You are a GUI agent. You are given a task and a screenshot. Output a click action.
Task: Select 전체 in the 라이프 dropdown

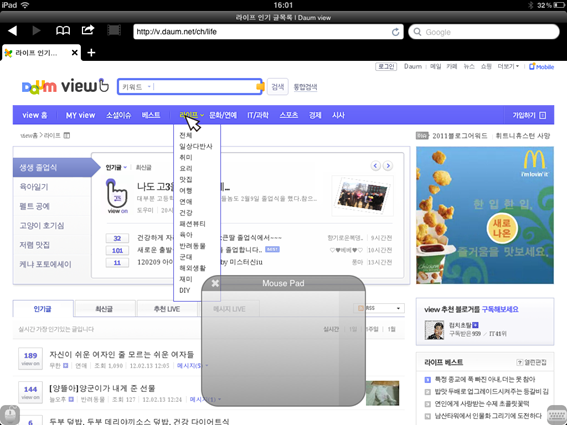pos(186,135)
